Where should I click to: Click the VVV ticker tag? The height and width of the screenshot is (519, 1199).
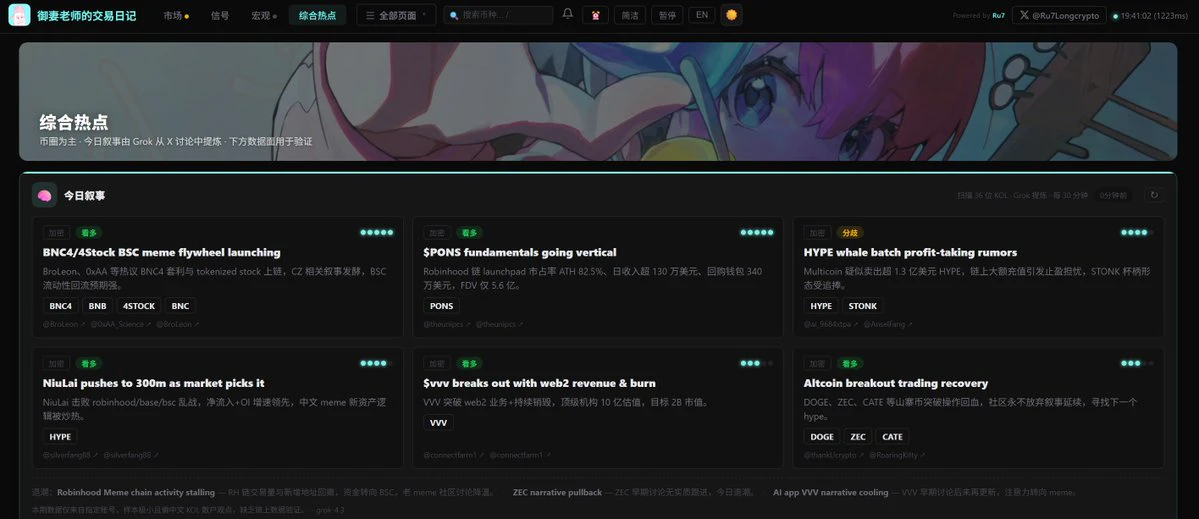pyautogui.click(x=438, y=423)
